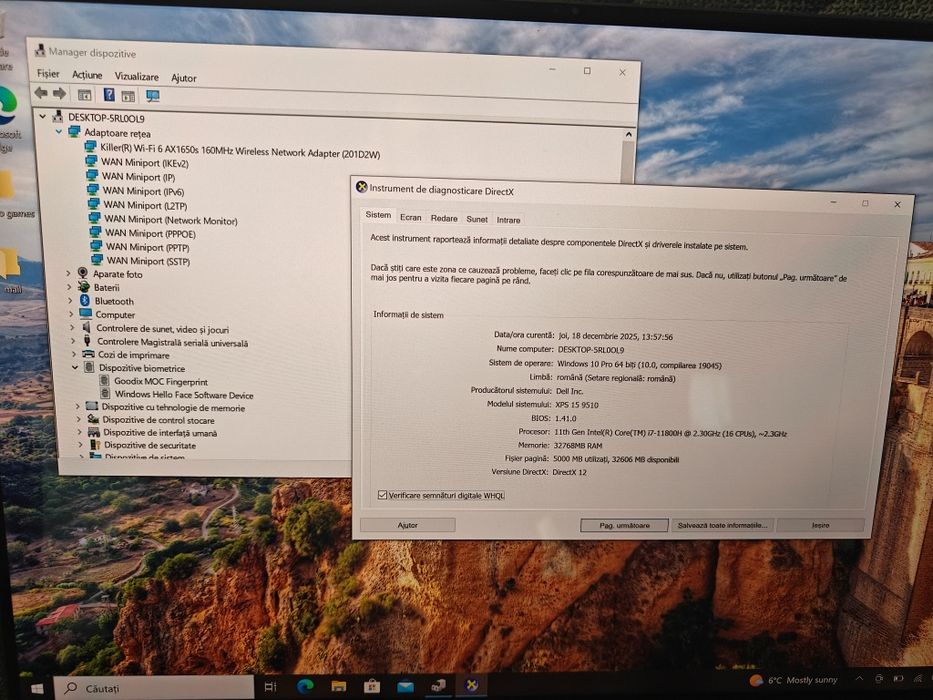
Task: Click Device Manager taskbar icon
Action: coord(439,686)
